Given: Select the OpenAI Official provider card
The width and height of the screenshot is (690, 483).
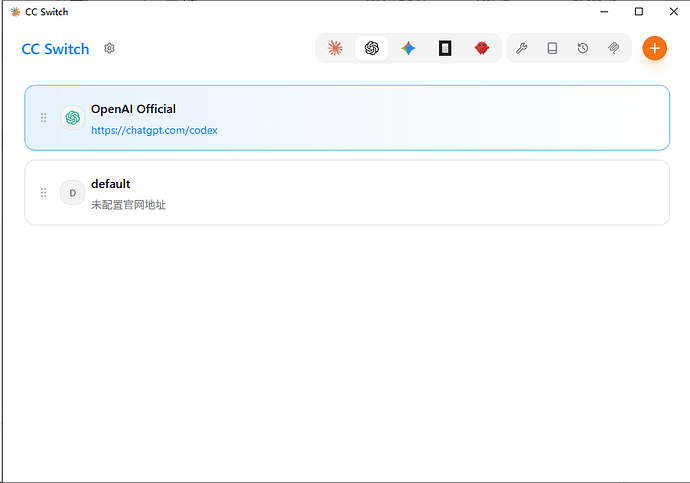Looking at the screenshot, I should pos(347,118).
